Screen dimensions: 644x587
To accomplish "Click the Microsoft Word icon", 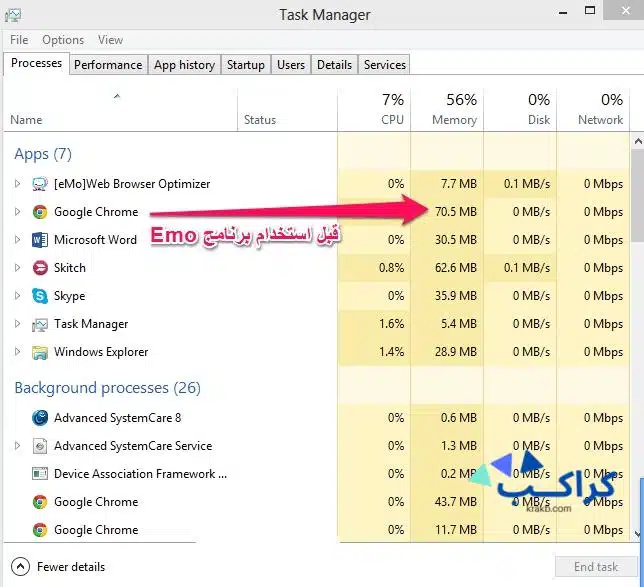I will 40,240.
